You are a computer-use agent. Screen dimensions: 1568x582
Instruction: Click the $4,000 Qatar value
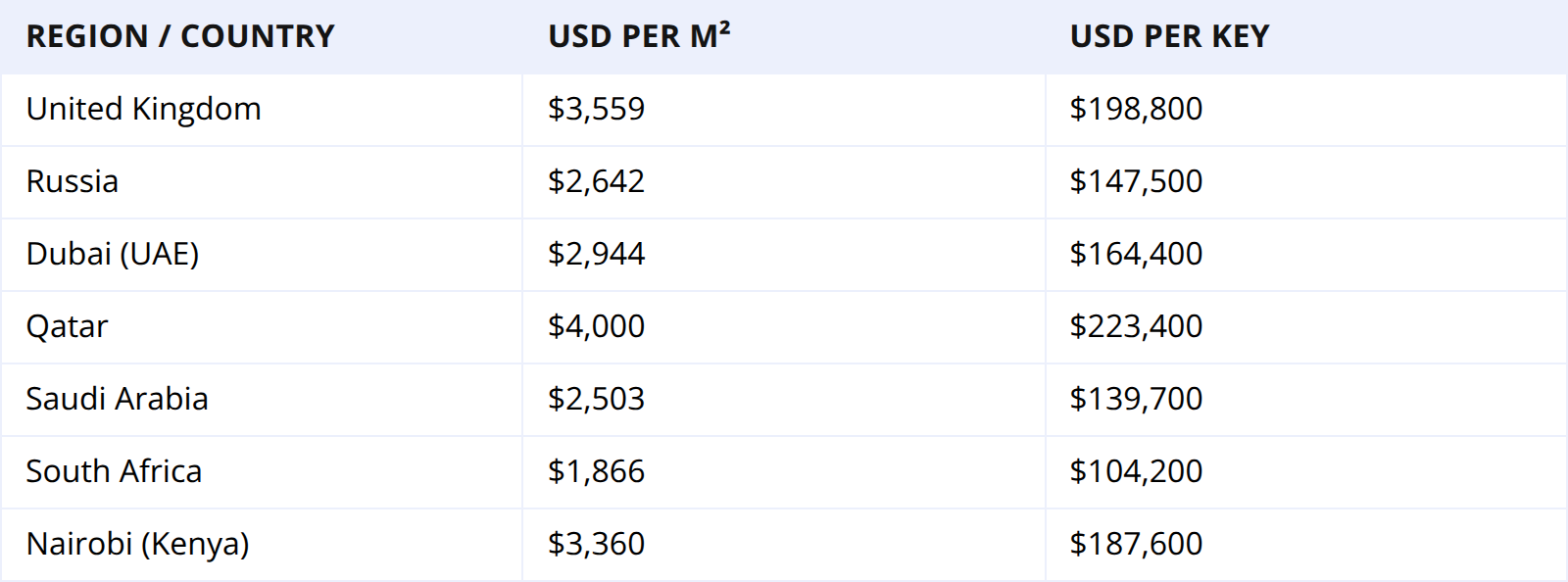coord(596,326)
